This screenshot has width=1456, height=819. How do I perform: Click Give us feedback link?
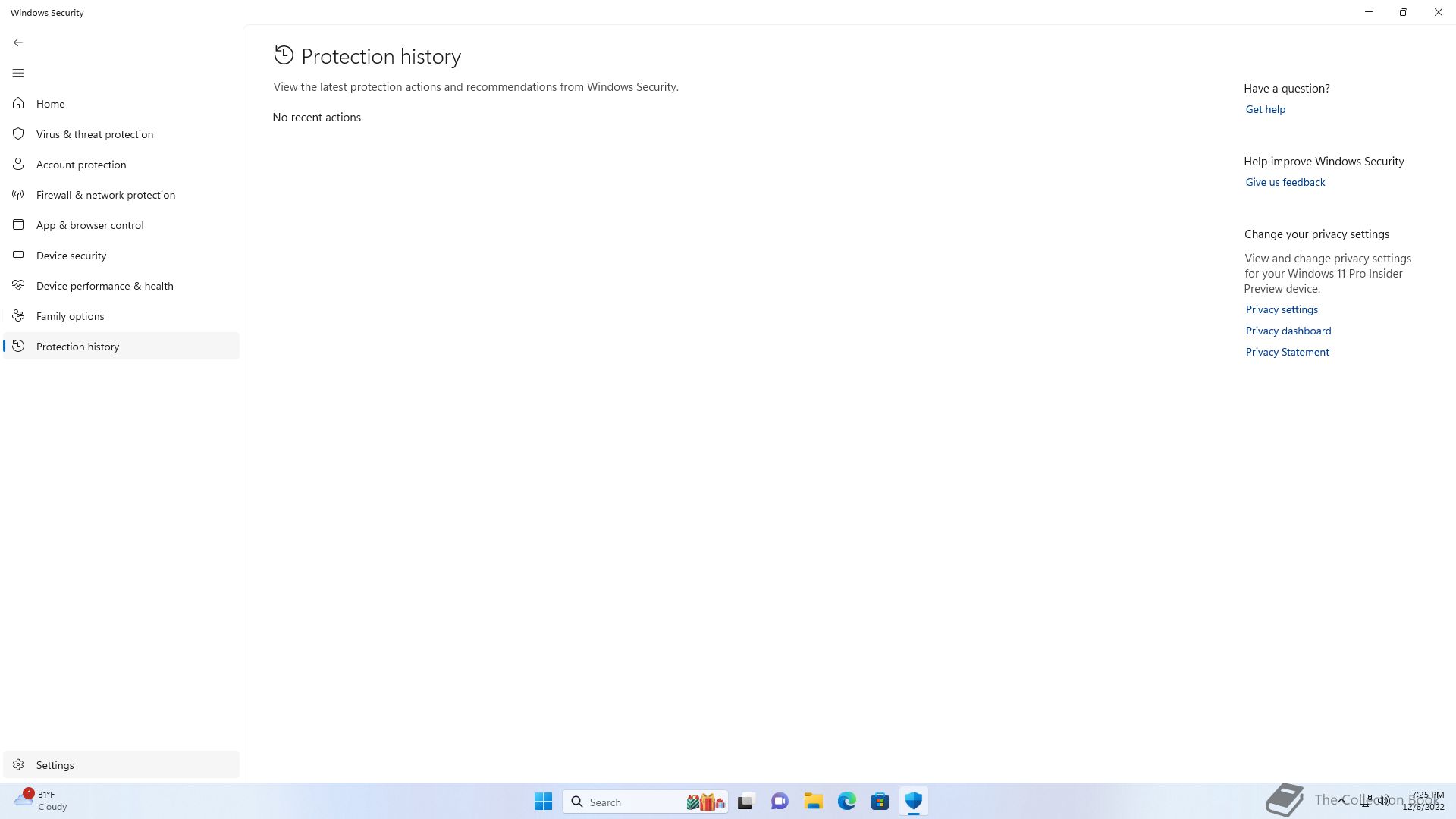(x=1285, y=182)
